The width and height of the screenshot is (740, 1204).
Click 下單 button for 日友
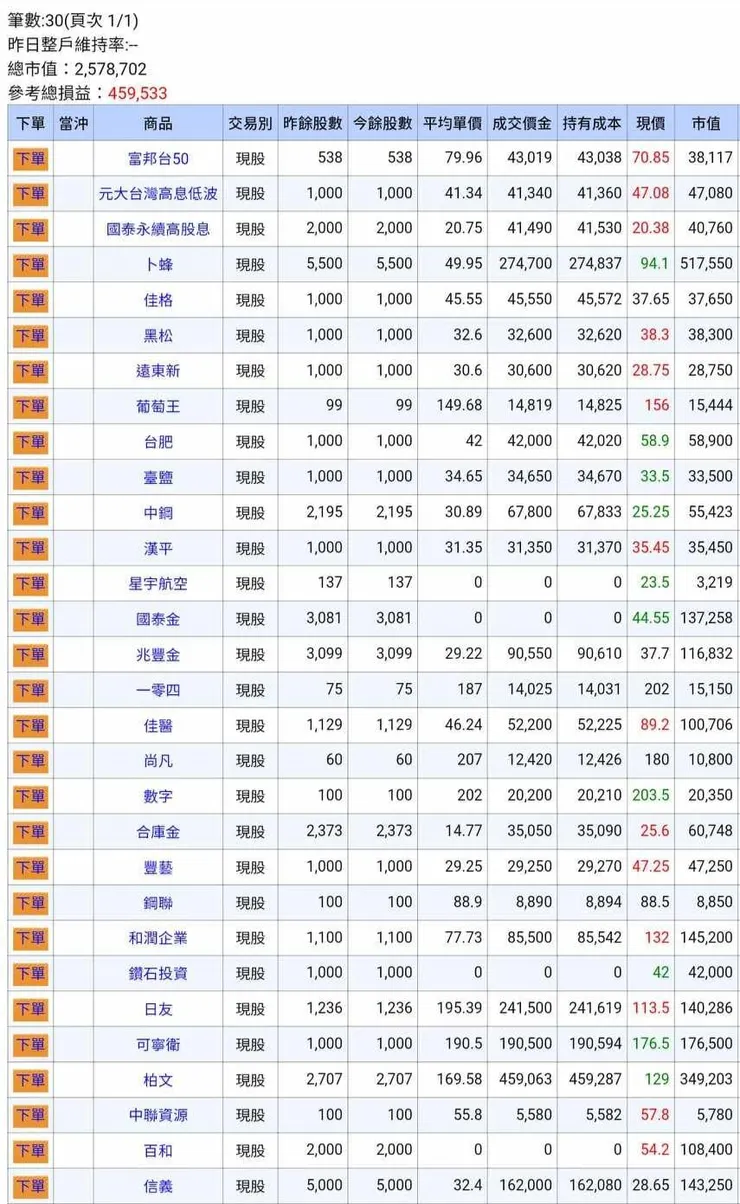coord(30,1010)
